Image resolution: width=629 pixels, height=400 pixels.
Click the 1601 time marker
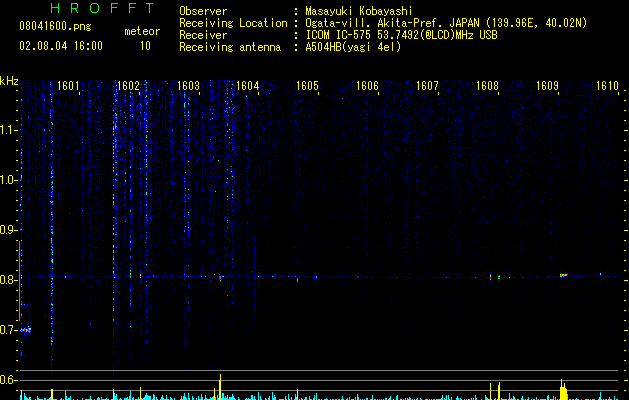point(68,85)
